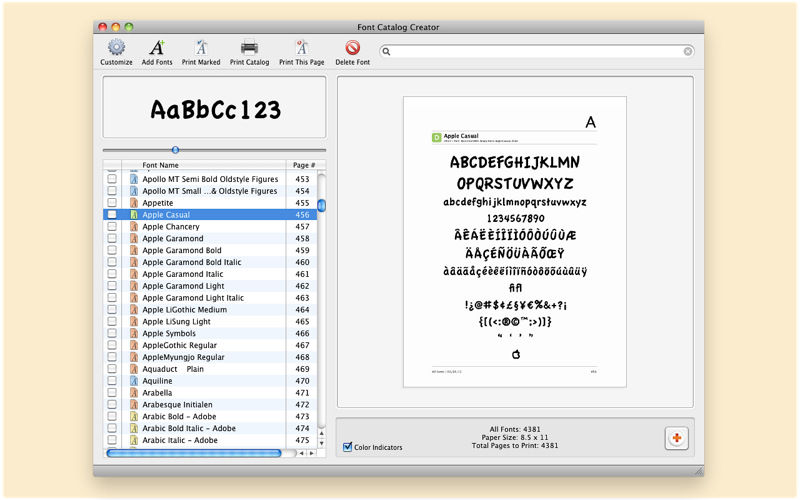Select Apollo MT Small ...& Oldstyle Figures row
The width and height of the screenshot is (800, 500).
(x=210, y=191)
